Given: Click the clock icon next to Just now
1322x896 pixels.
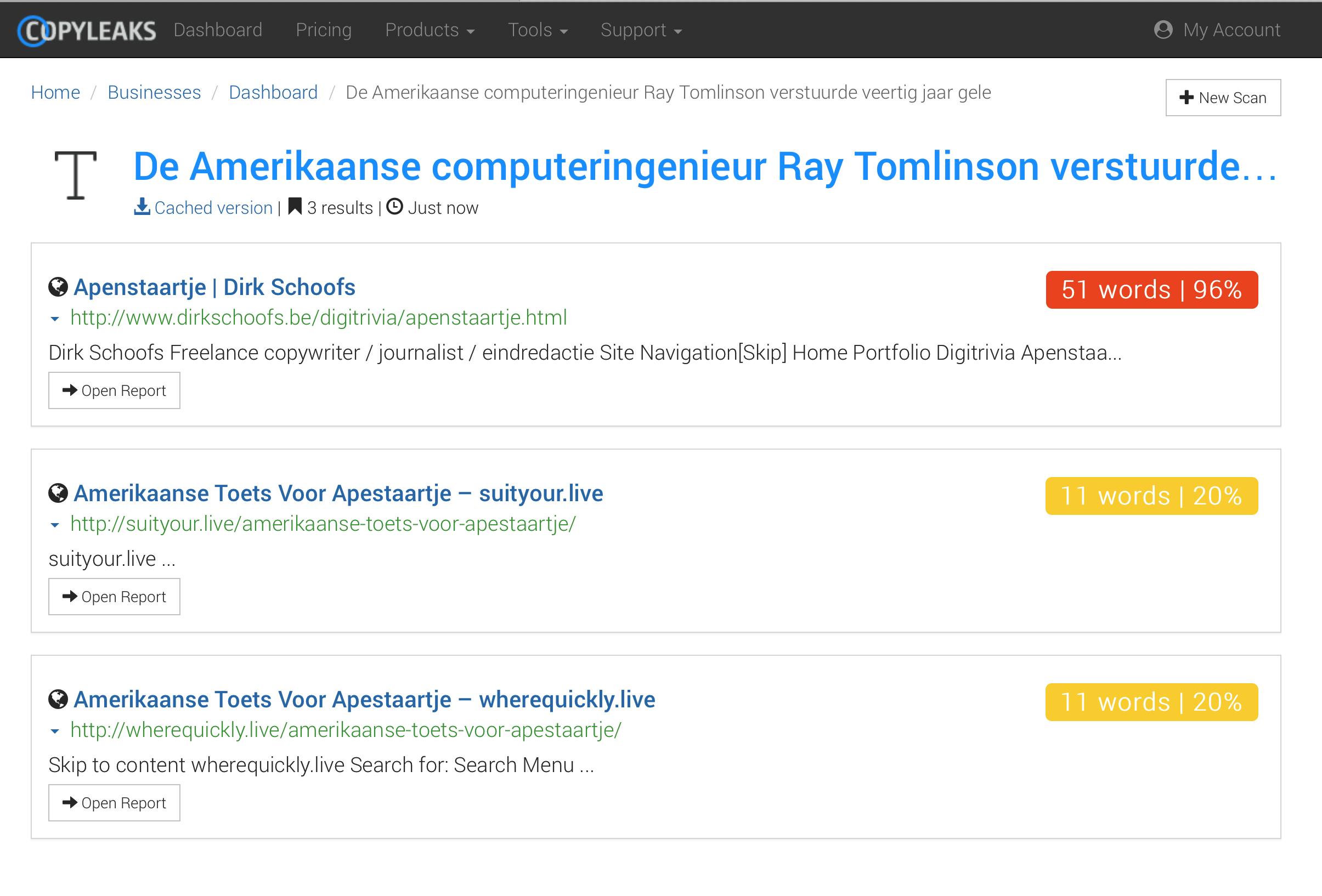Looking at the screenshot, I should coord(395,206).
